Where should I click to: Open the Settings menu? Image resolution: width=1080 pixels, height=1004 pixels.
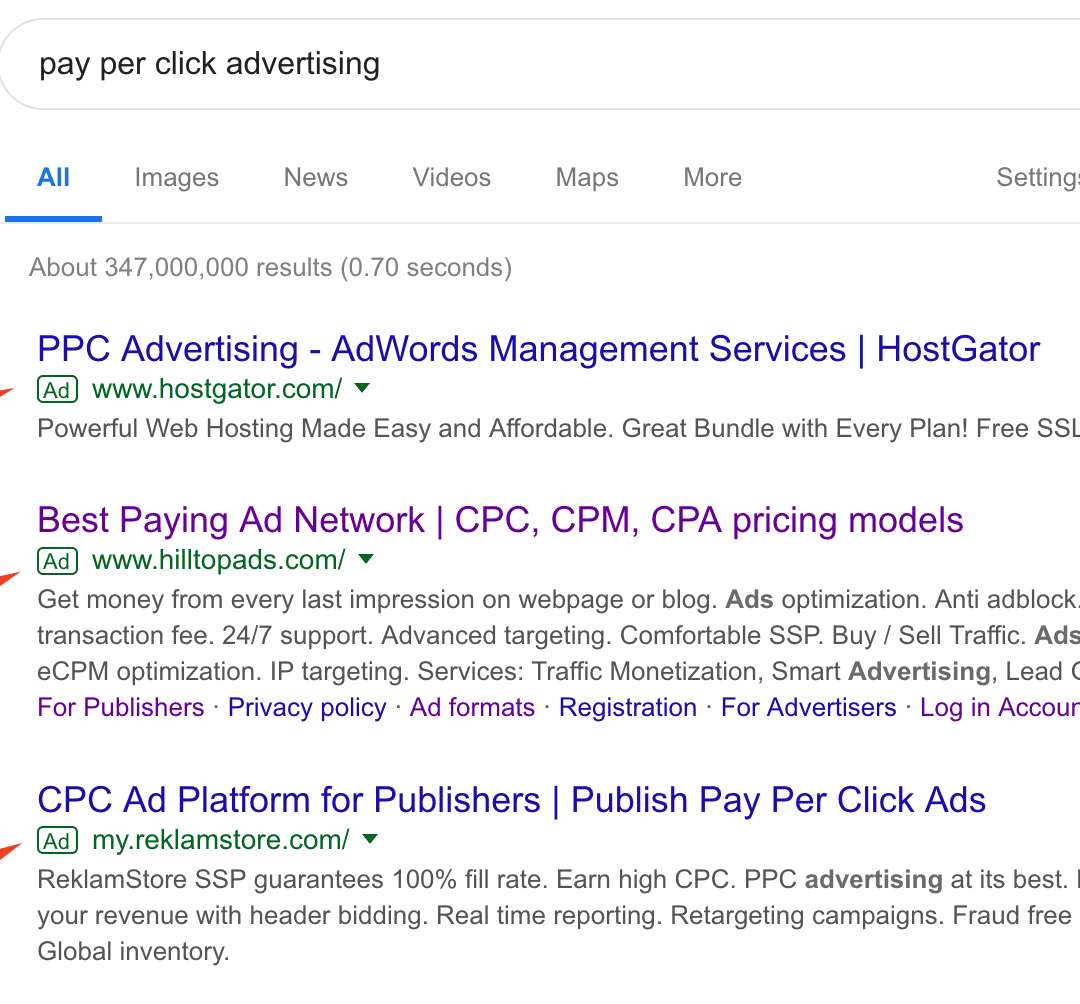(1038, 178)
